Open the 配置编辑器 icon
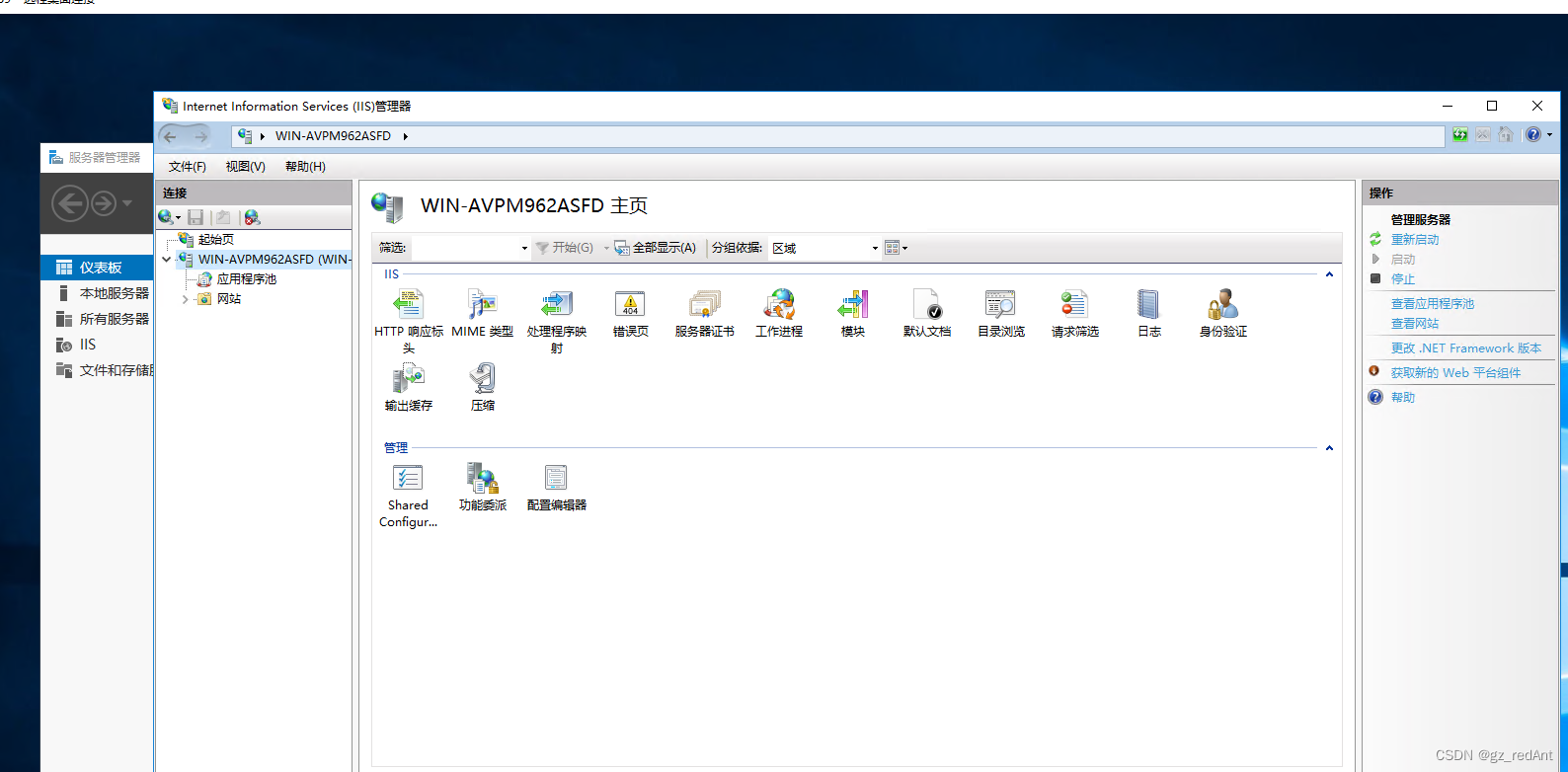 [x=557, y=479]
